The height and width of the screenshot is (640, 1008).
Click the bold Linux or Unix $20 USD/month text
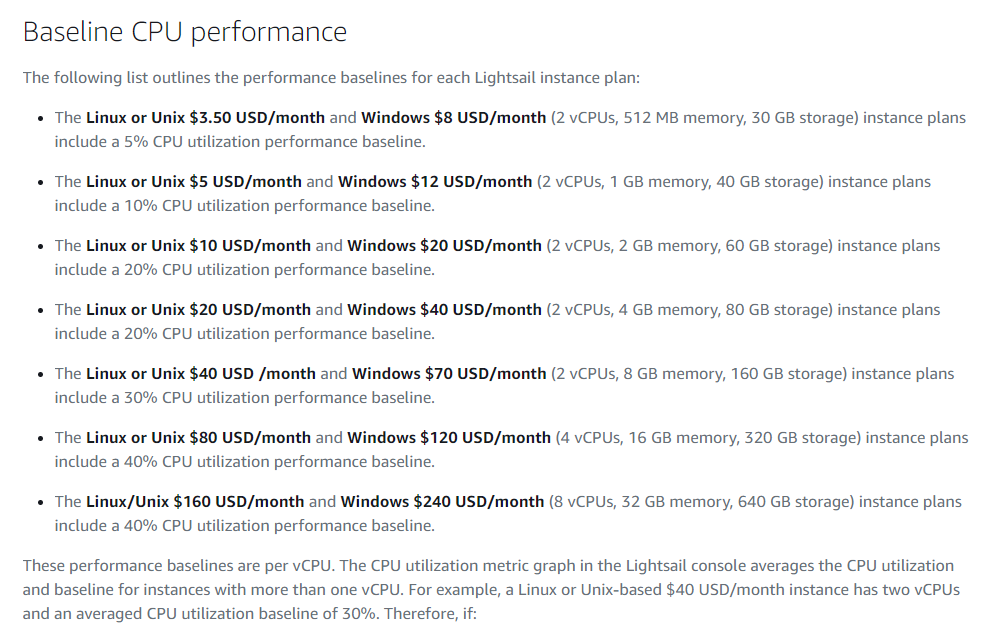(198, 310)
